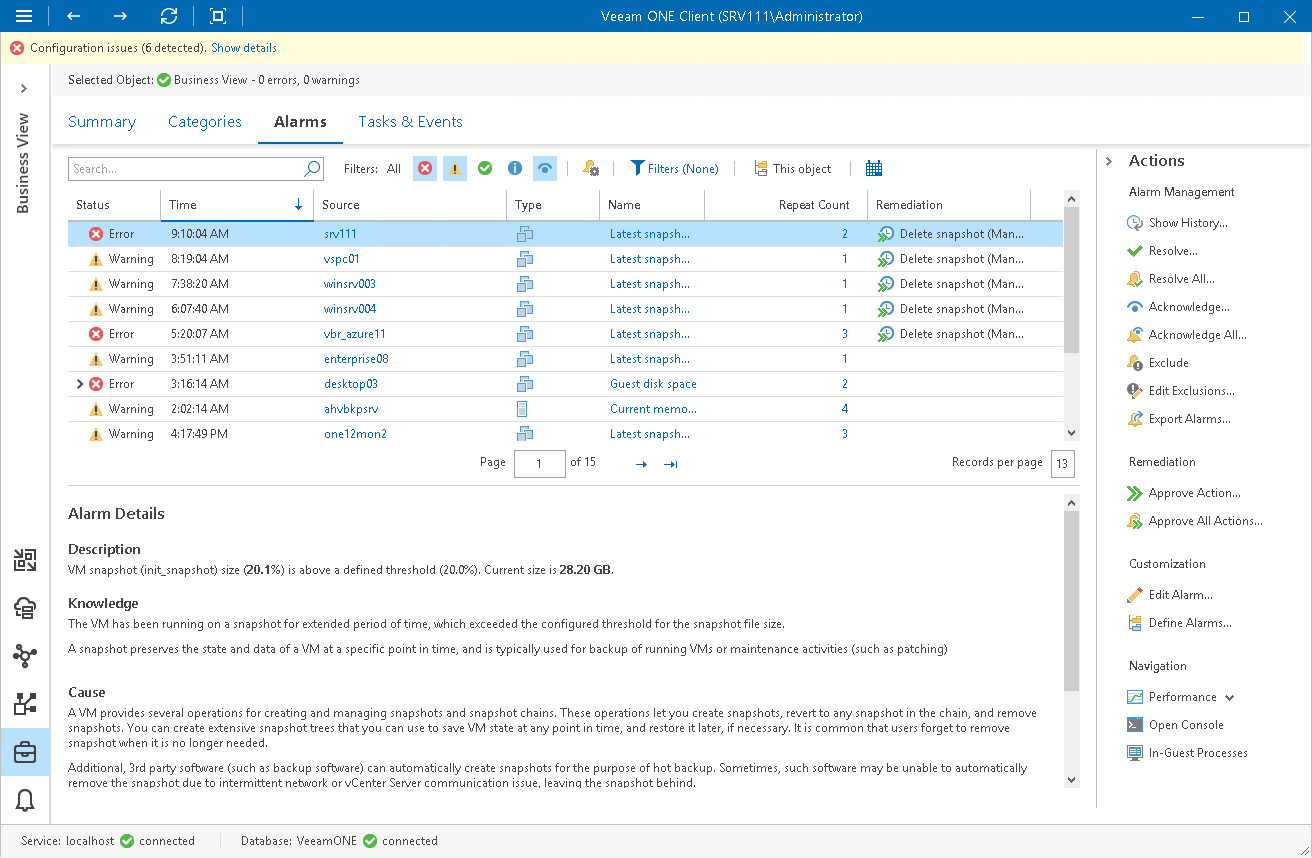Toggle the This object scope filter
Viewport: 1312px width, 858px height.
pos(793,169)
